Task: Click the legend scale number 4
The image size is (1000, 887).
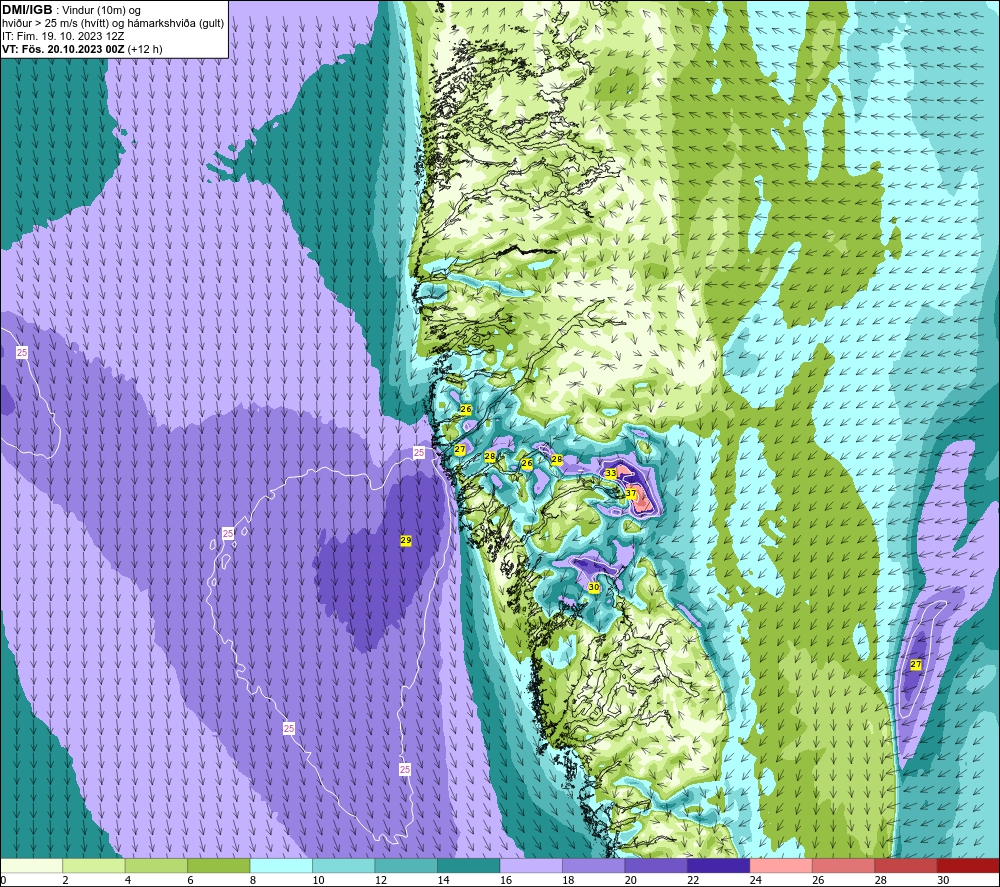Action: 128,880
